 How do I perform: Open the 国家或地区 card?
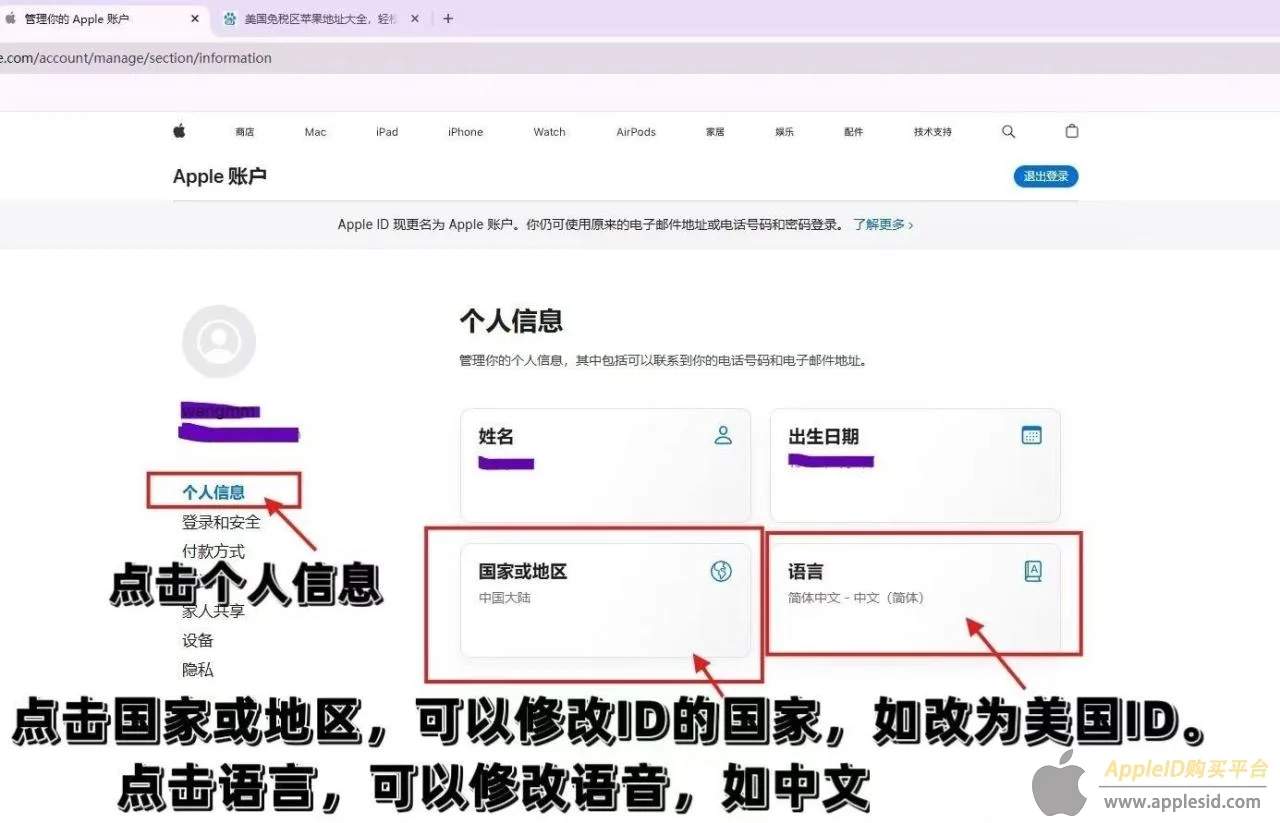(605, 600)
